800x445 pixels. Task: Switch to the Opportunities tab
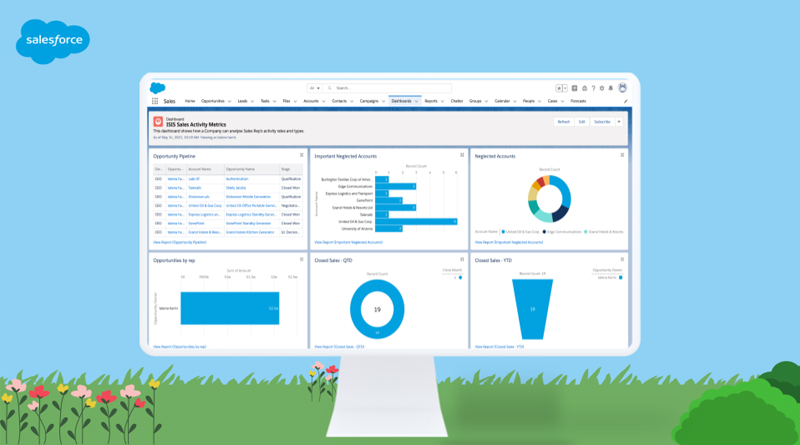pyautogui.click(x=213, y=101)
